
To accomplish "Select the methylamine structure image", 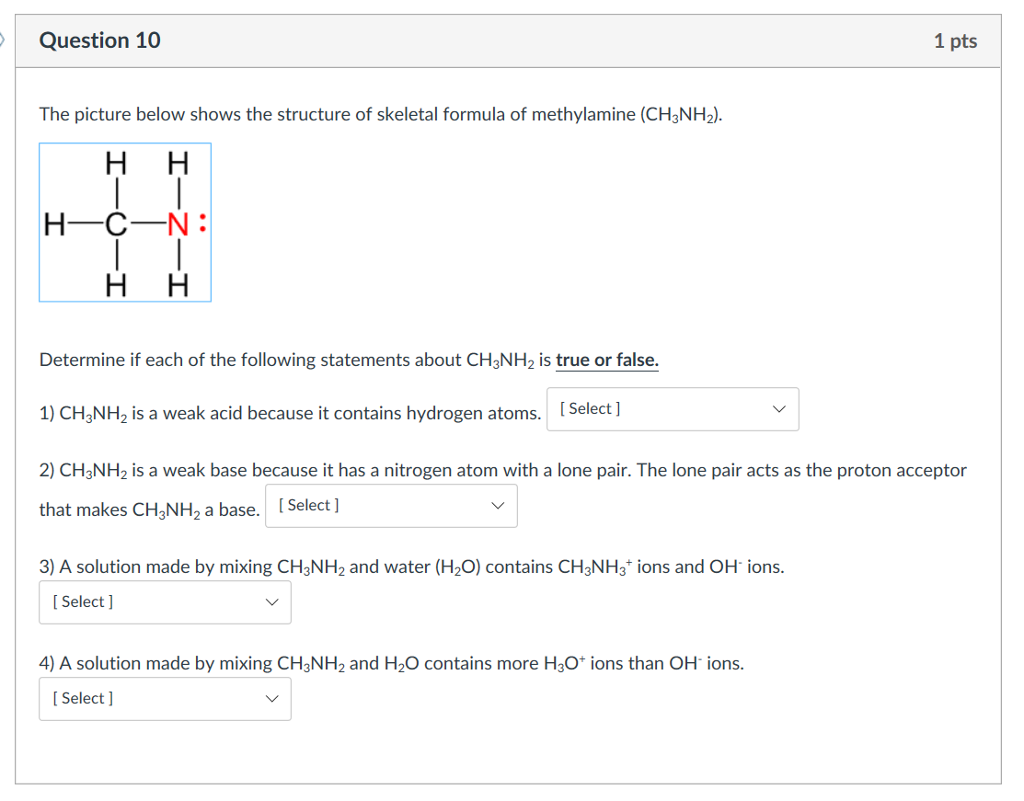I will click(x=125, y=222).
